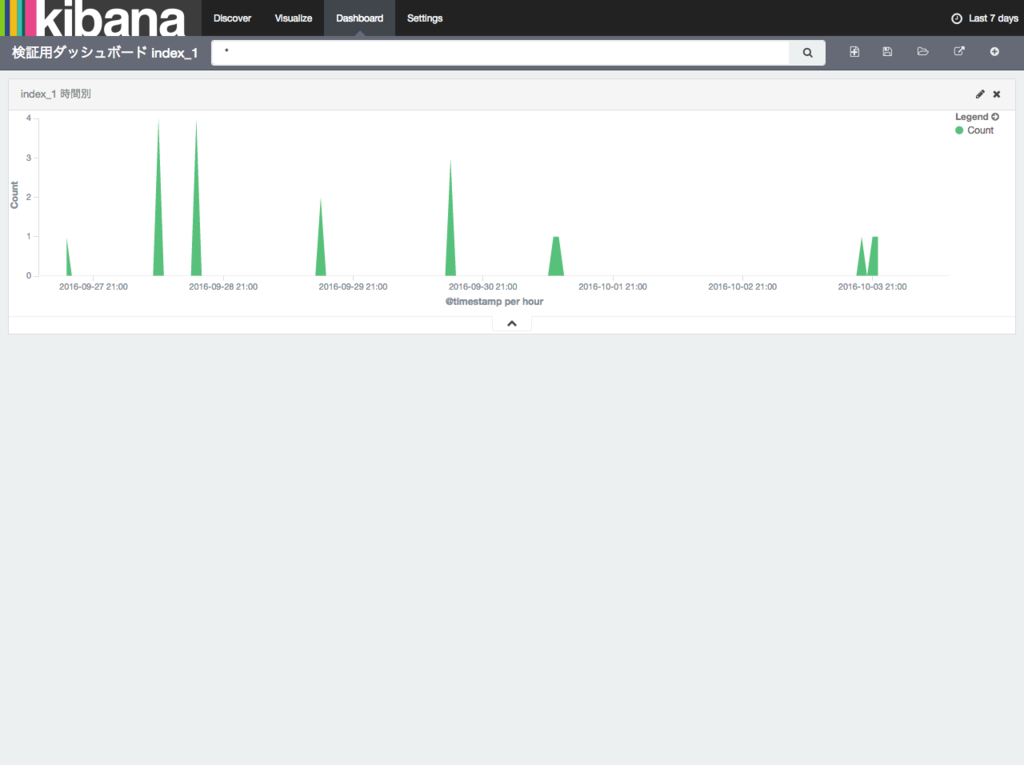
Task: Click the flat-topped peak after 2016-09-30 21:00
Action: click(556, 257)
